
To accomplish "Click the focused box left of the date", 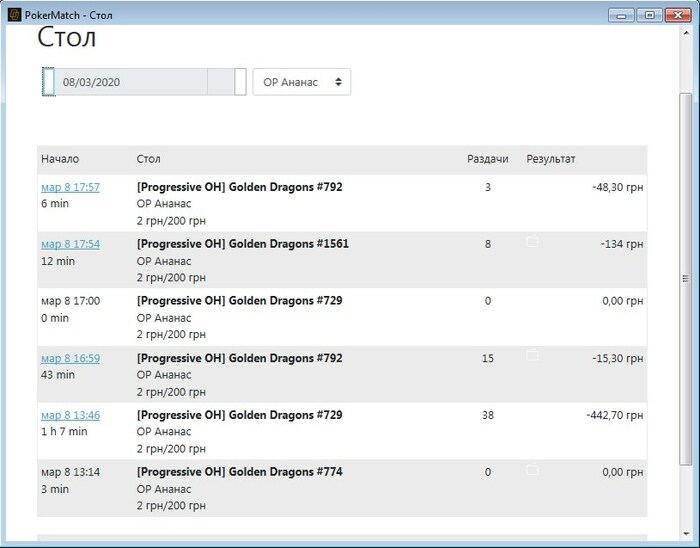I will (49, 82).
